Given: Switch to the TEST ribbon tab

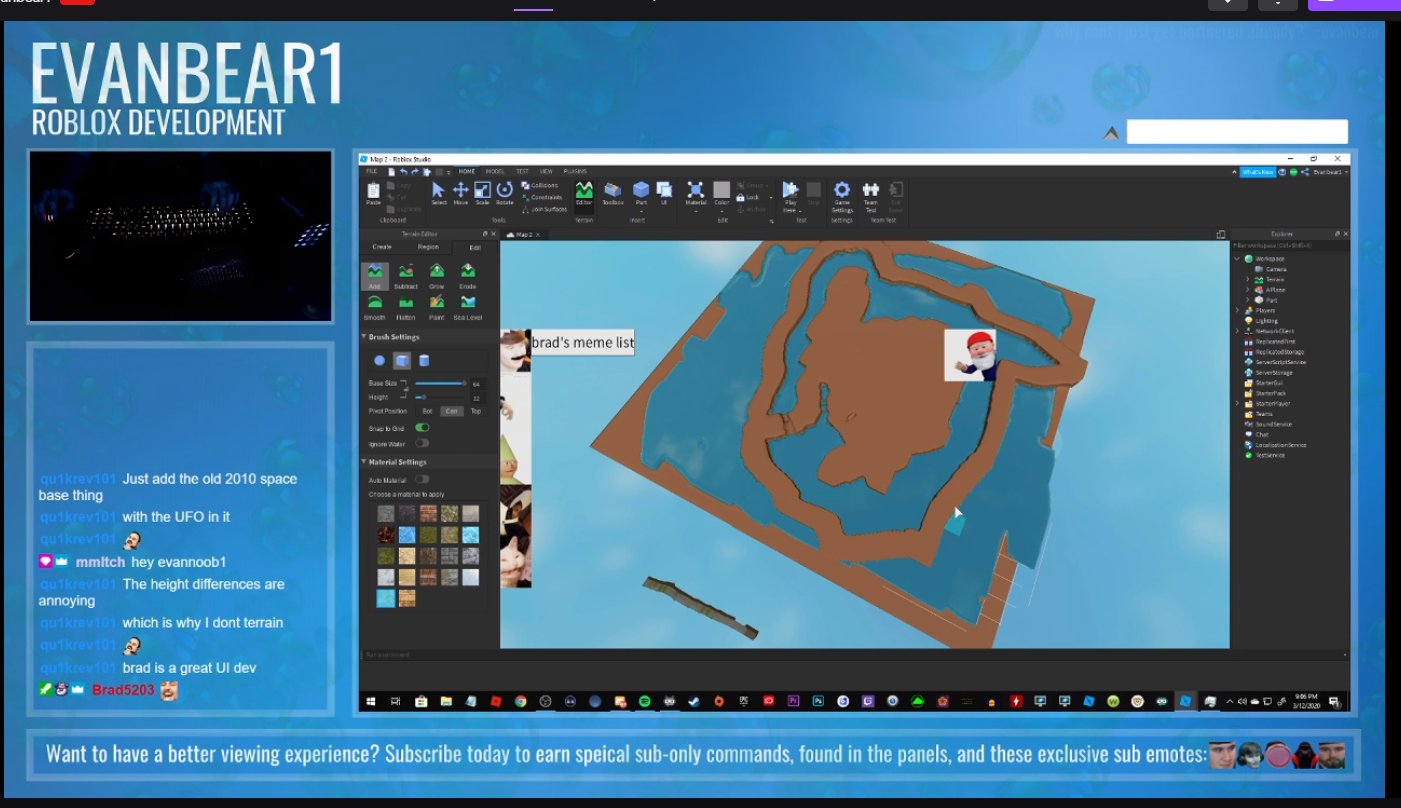Looking at the screenshot, I should tap(522, 172).
